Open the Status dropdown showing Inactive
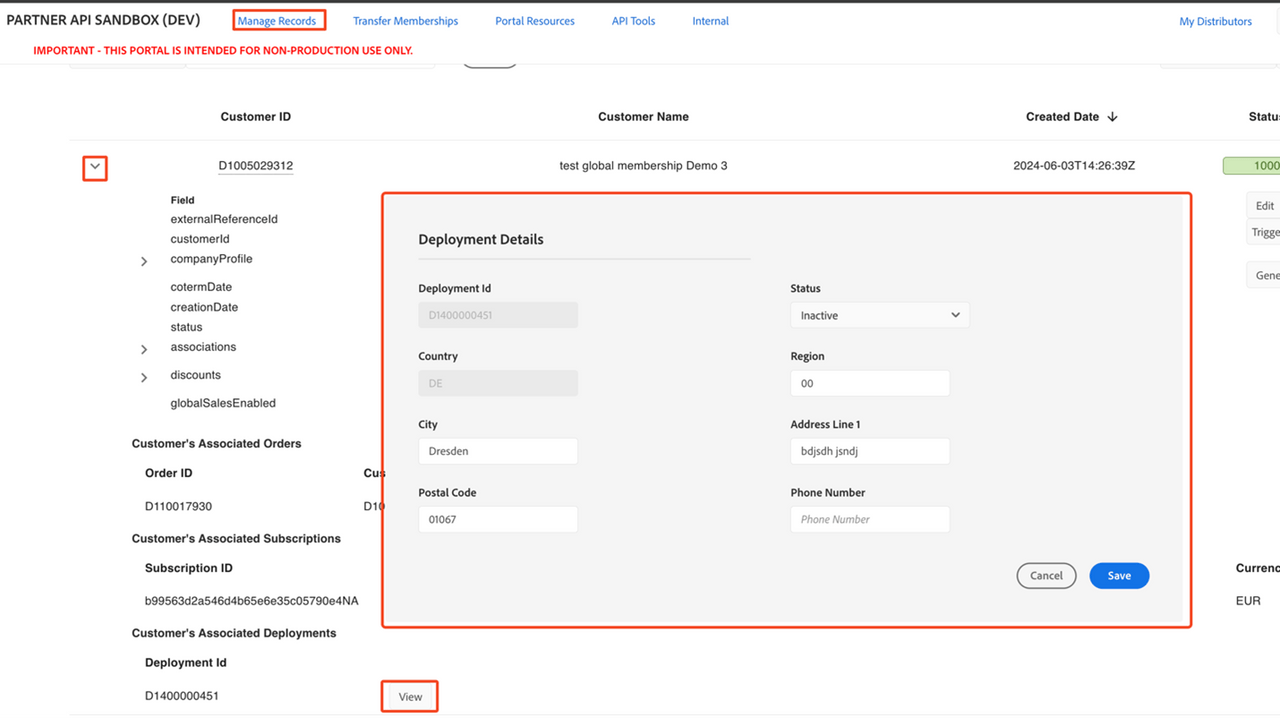This screenshot has width=1280, height=718. [879, 315]
